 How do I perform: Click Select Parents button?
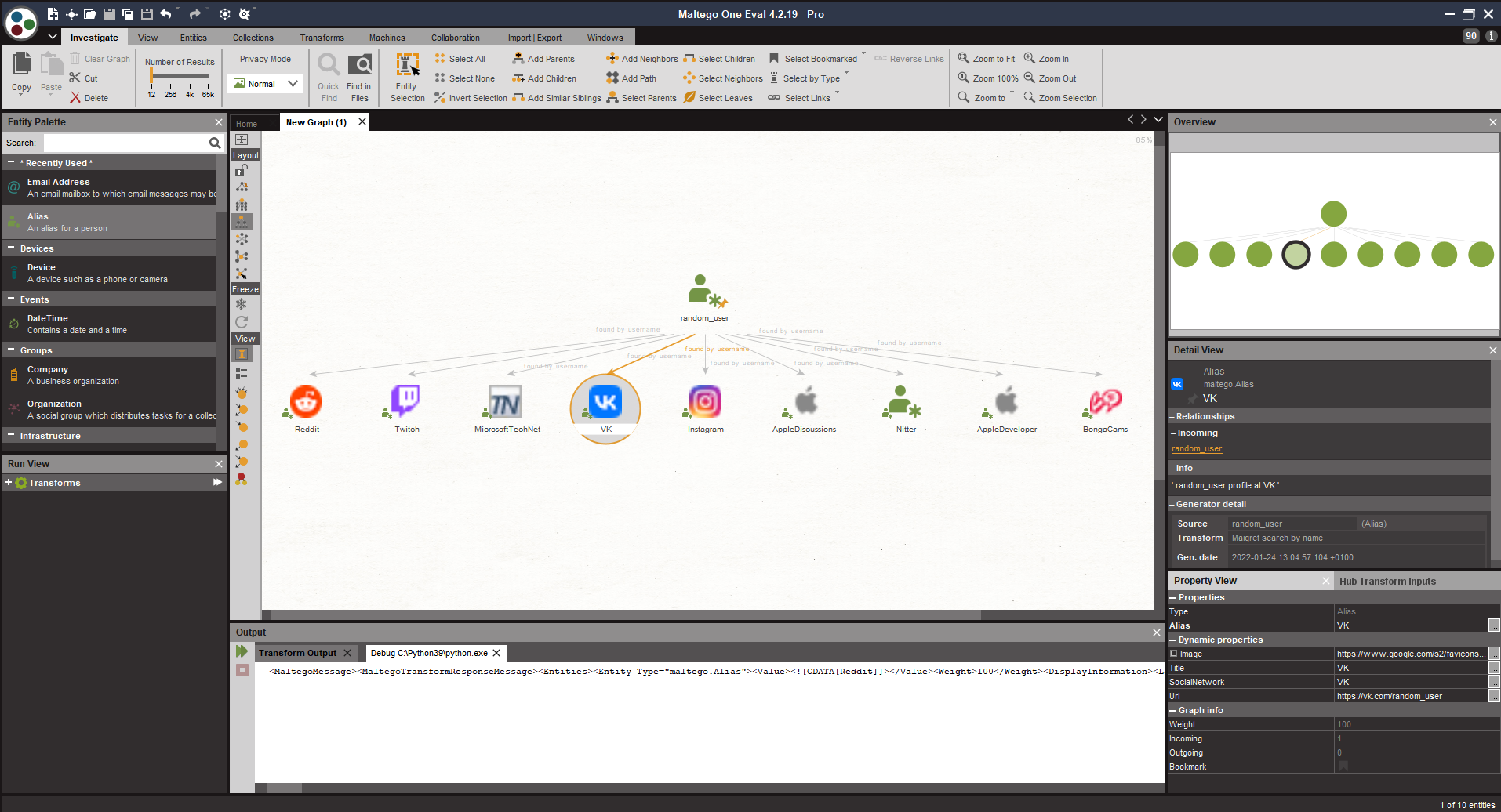(x=641, y=98)
